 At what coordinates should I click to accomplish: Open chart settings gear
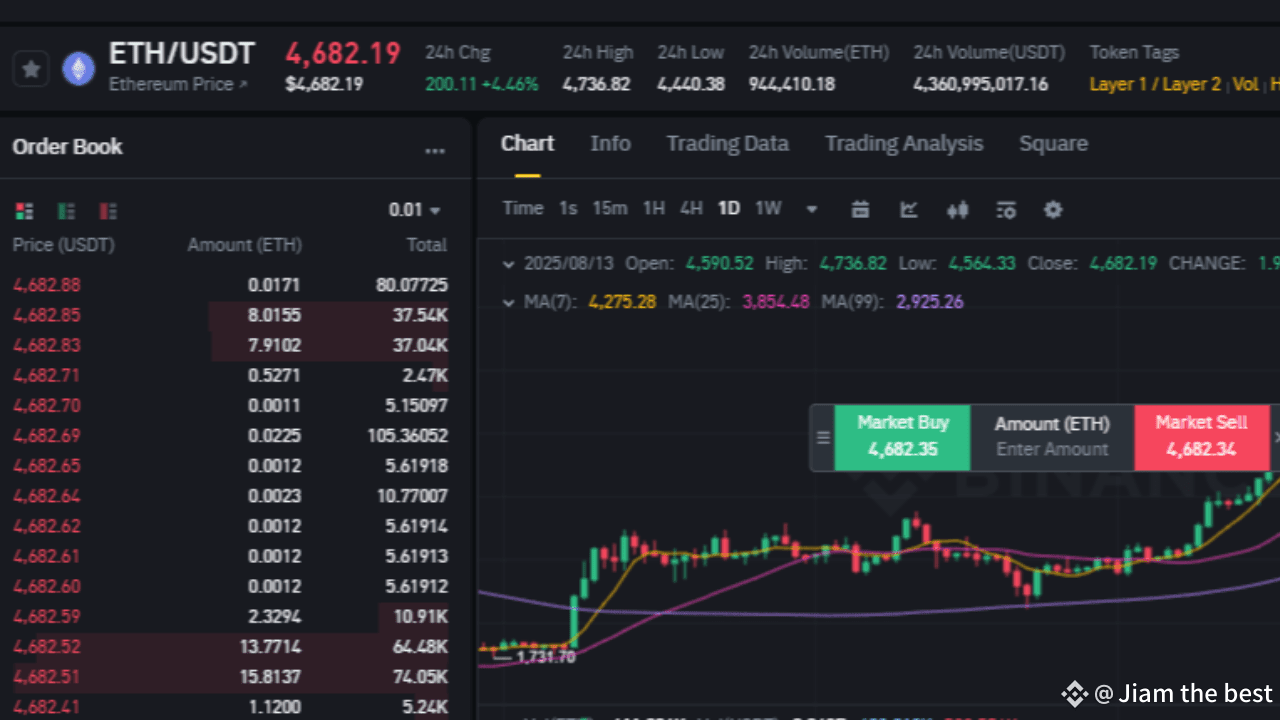(1053, 209)
